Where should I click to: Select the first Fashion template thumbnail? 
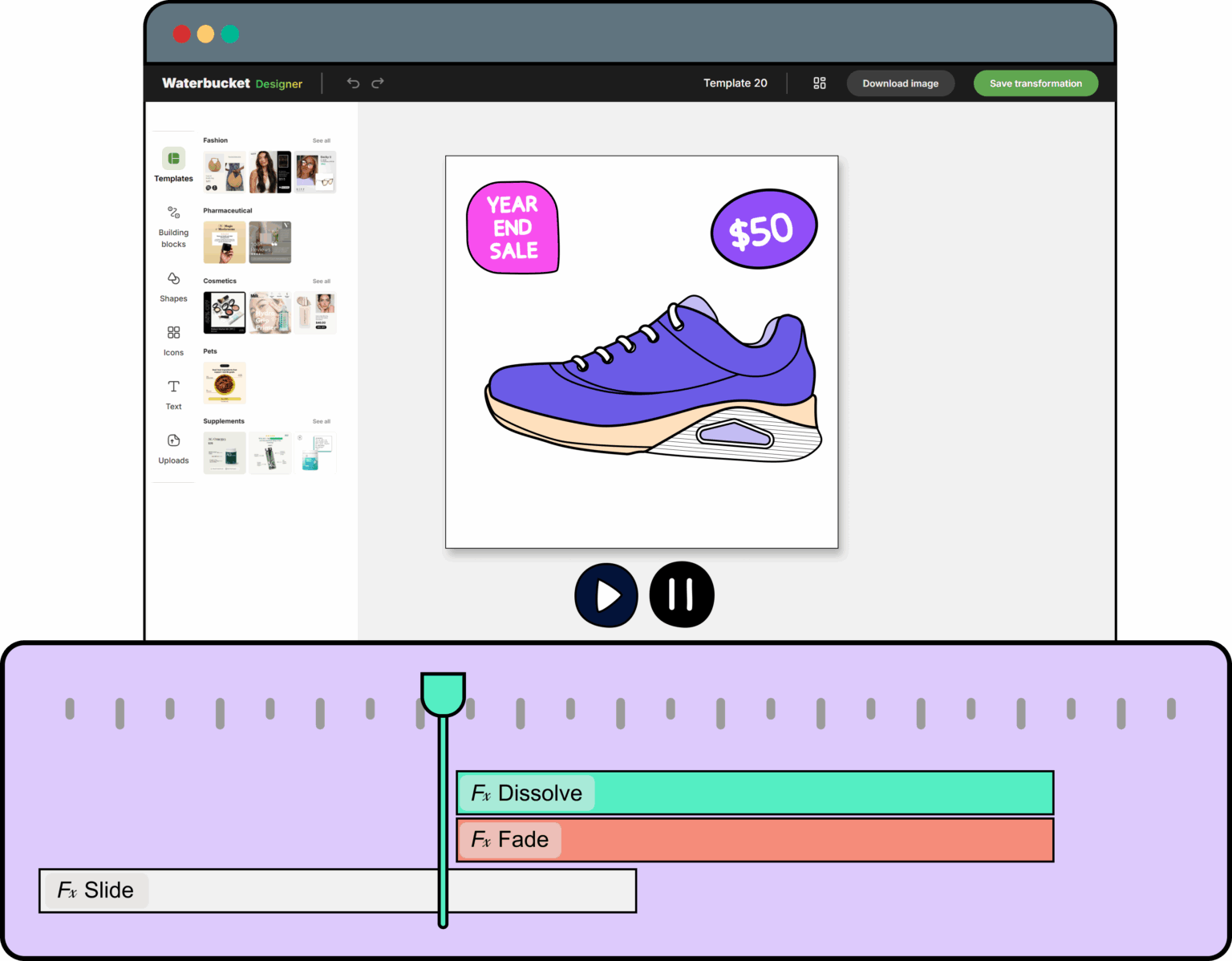pos(225,172)
